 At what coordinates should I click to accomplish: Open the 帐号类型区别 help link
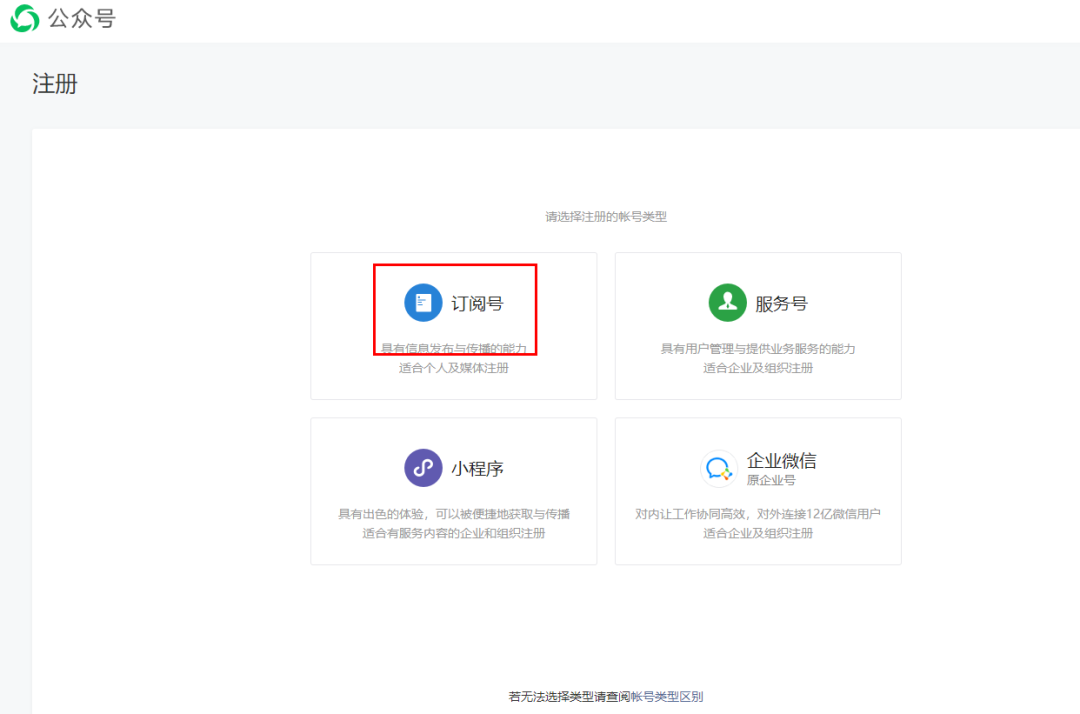(x=667, y=697)
